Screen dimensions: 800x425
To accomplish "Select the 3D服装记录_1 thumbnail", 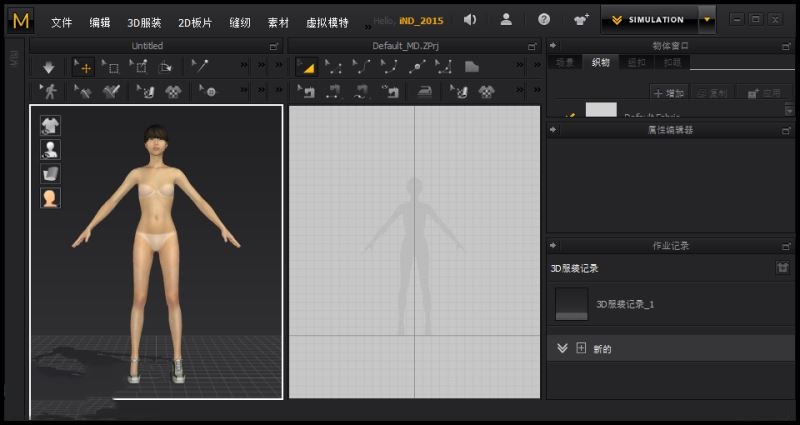I will [x=572, y=304].
